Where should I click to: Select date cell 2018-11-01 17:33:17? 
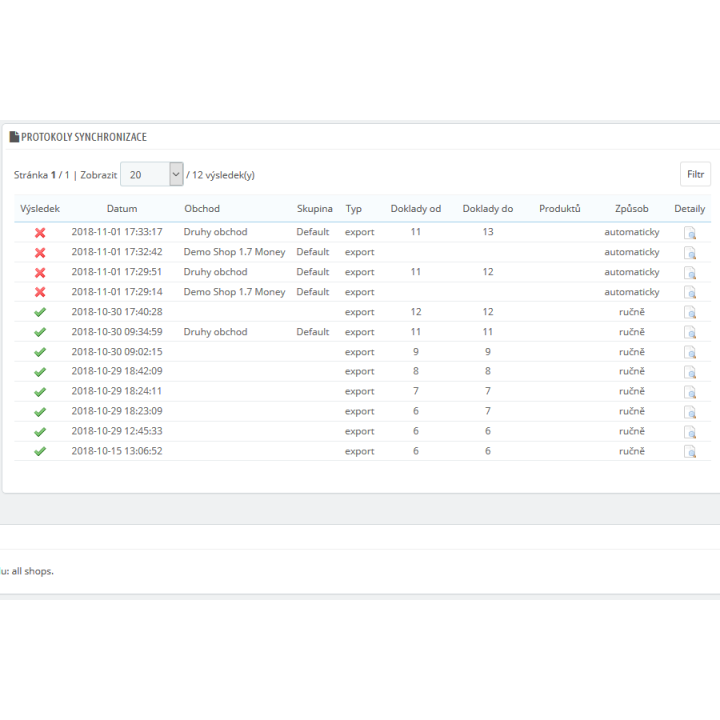tap(117, 232)
